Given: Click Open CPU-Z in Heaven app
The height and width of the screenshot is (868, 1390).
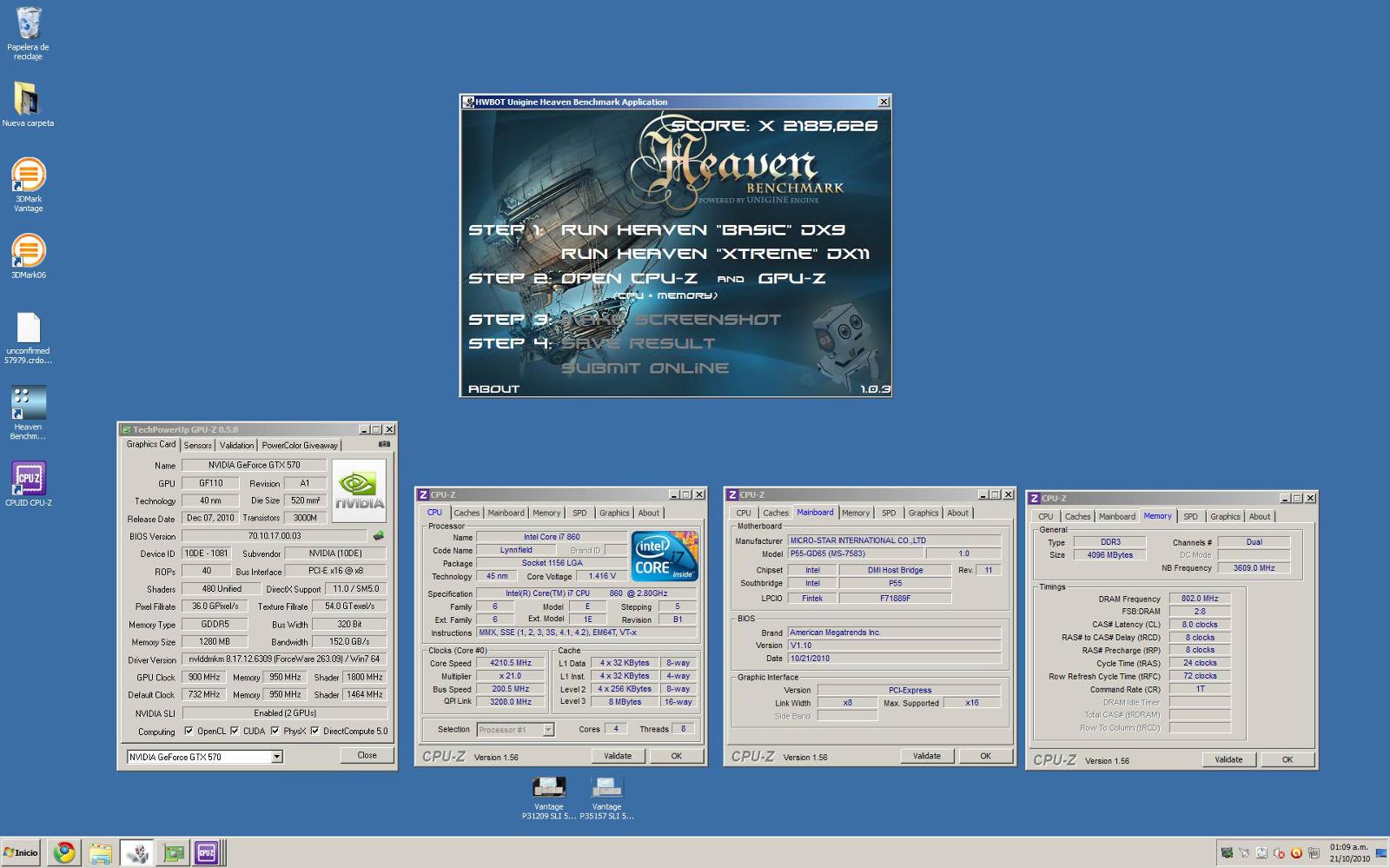Looking at the screenshot, I should click(630, 278).
